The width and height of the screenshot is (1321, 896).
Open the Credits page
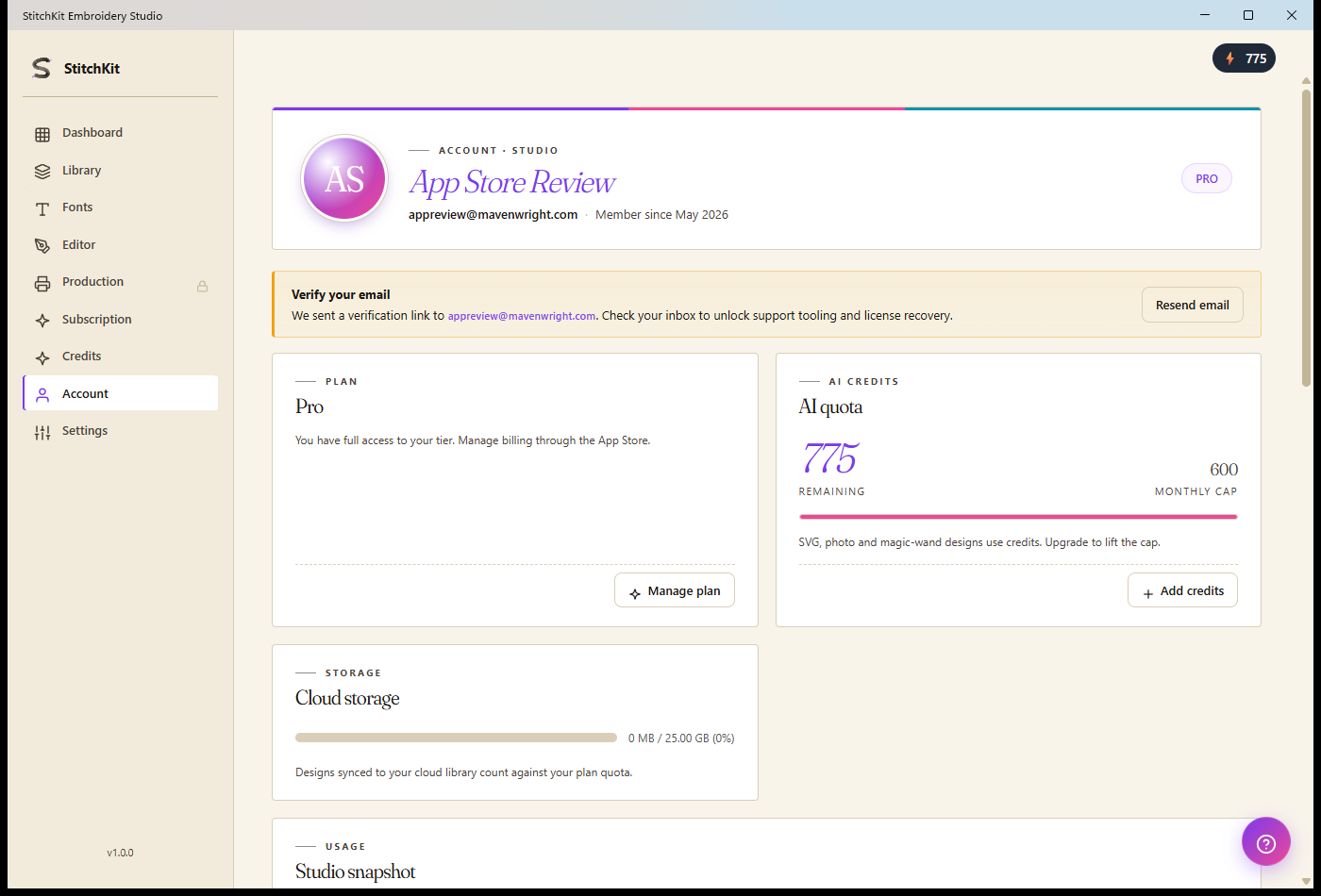[x=121, y=357]
